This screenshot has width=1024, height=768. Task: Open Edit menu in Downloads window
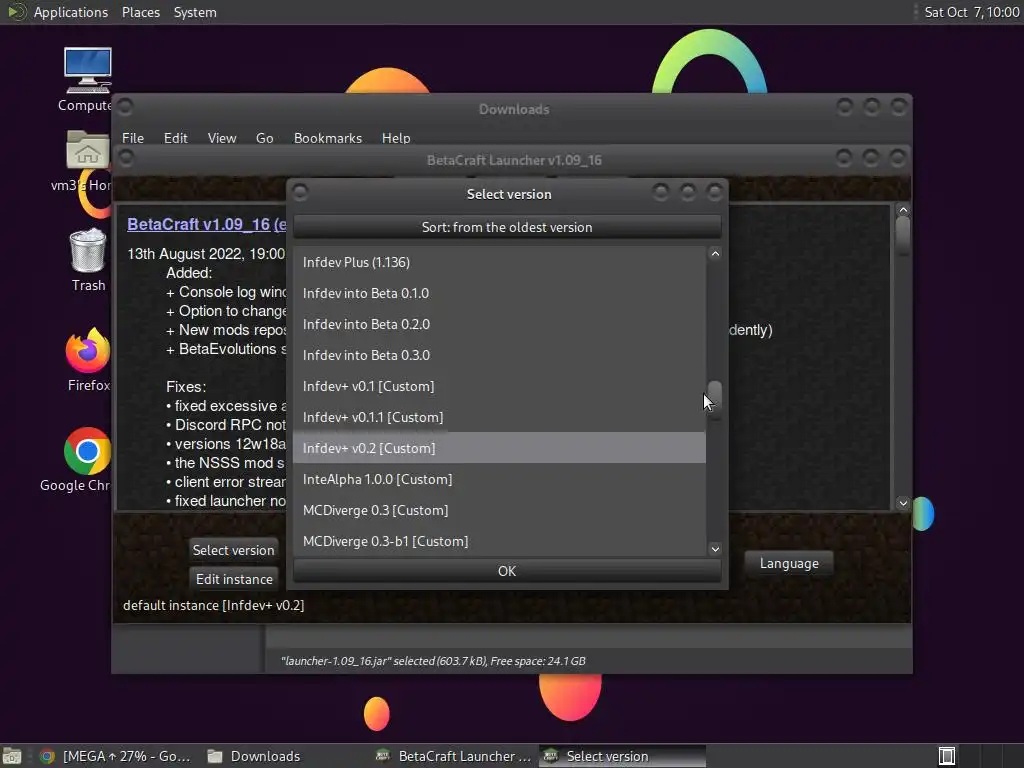[175, 138]
